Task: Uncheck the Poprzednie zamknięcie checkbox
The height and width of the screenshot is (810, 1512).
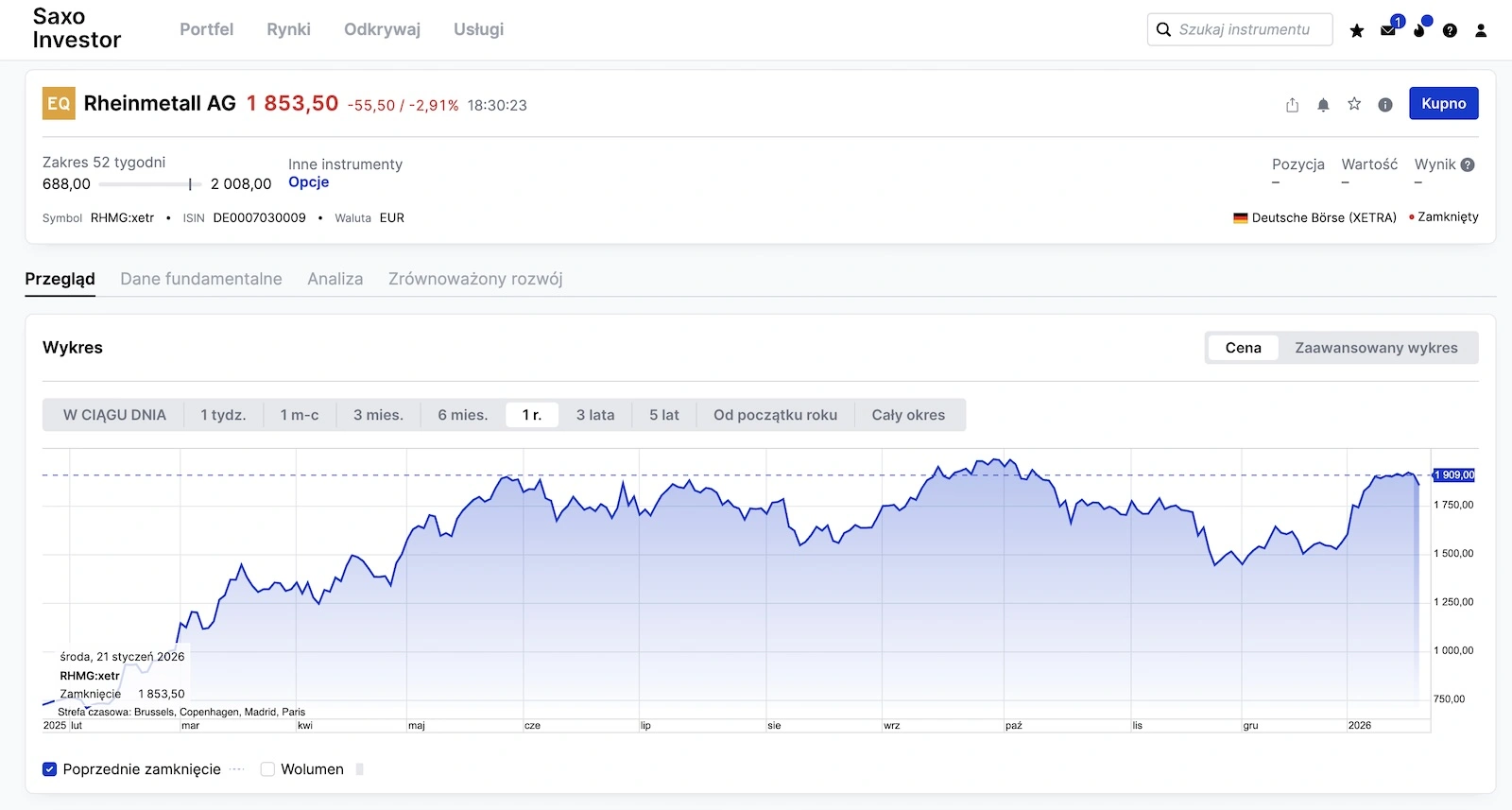Action: pos(50,769)
